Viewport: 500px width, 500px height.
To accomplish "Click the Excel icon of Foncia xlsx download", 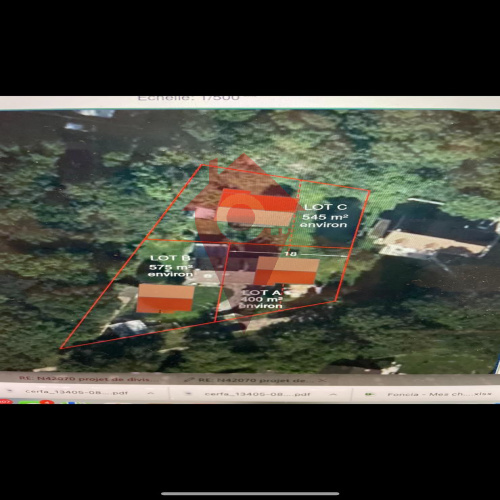I will click(368, 394).
